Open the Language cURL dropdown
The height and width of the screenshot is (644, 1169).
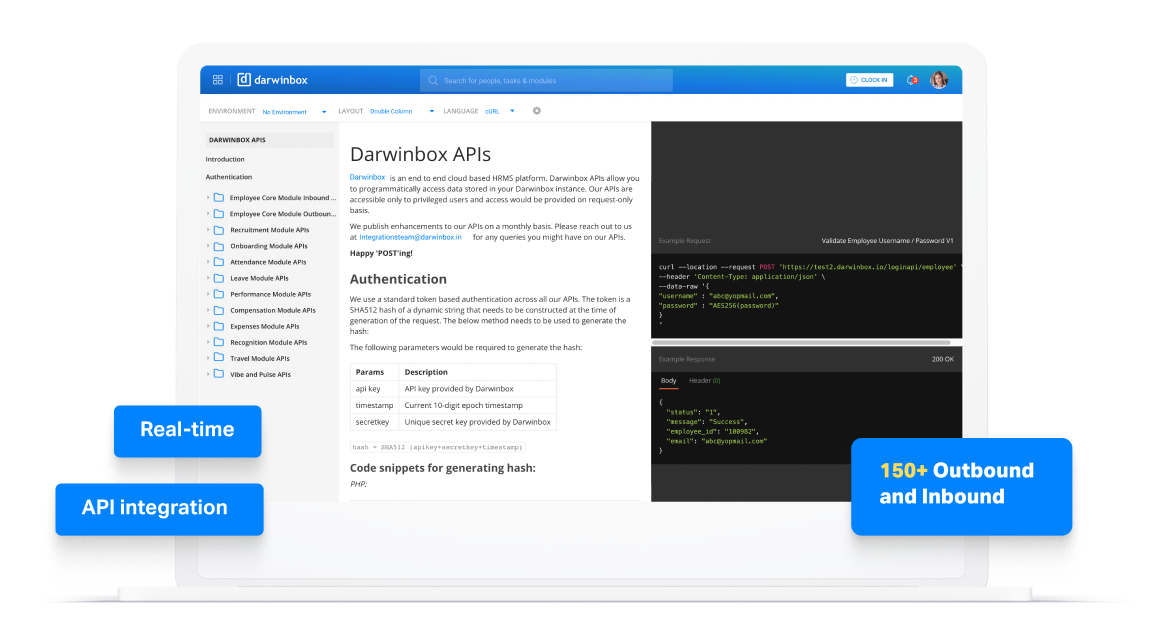(500, 112)
